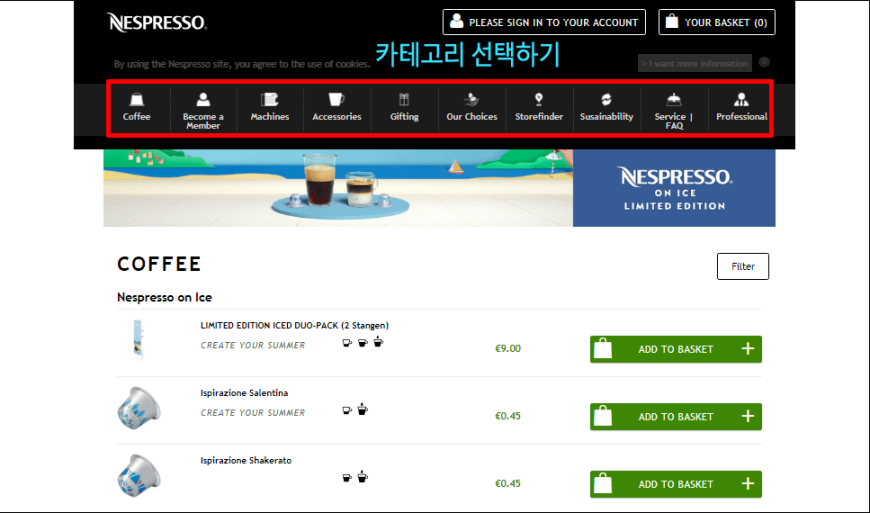Go to Accessories category
870x513 pixels.
click(337, 108)
